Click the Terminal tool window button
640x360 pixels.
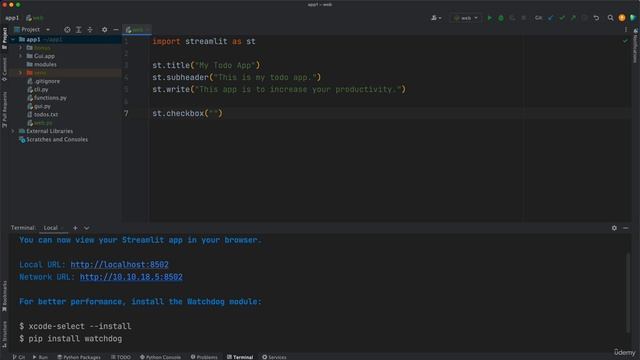[x=240, y=357]
